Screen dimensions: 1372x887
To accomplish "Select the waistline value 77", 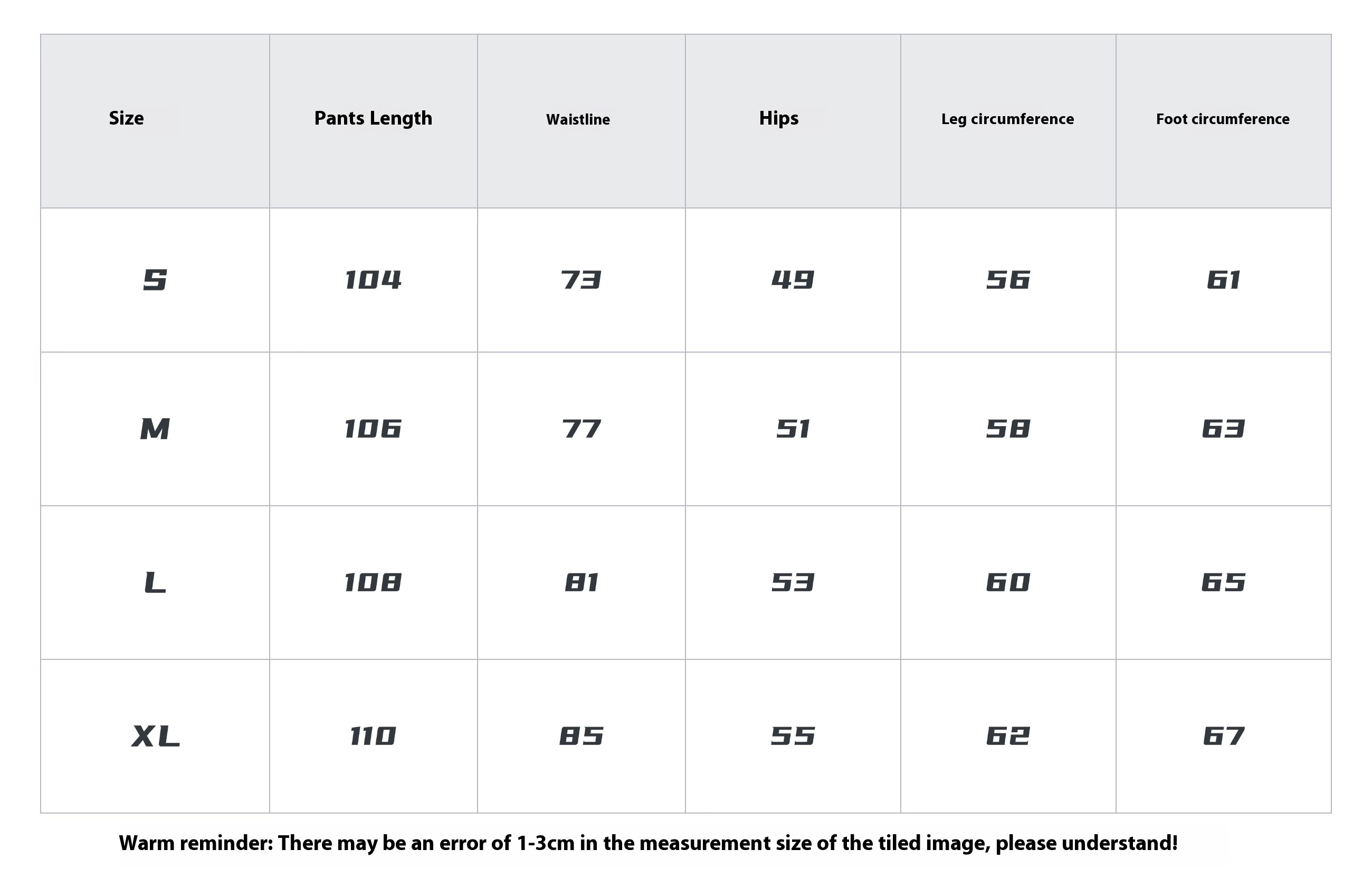I will tap(582, 429).
